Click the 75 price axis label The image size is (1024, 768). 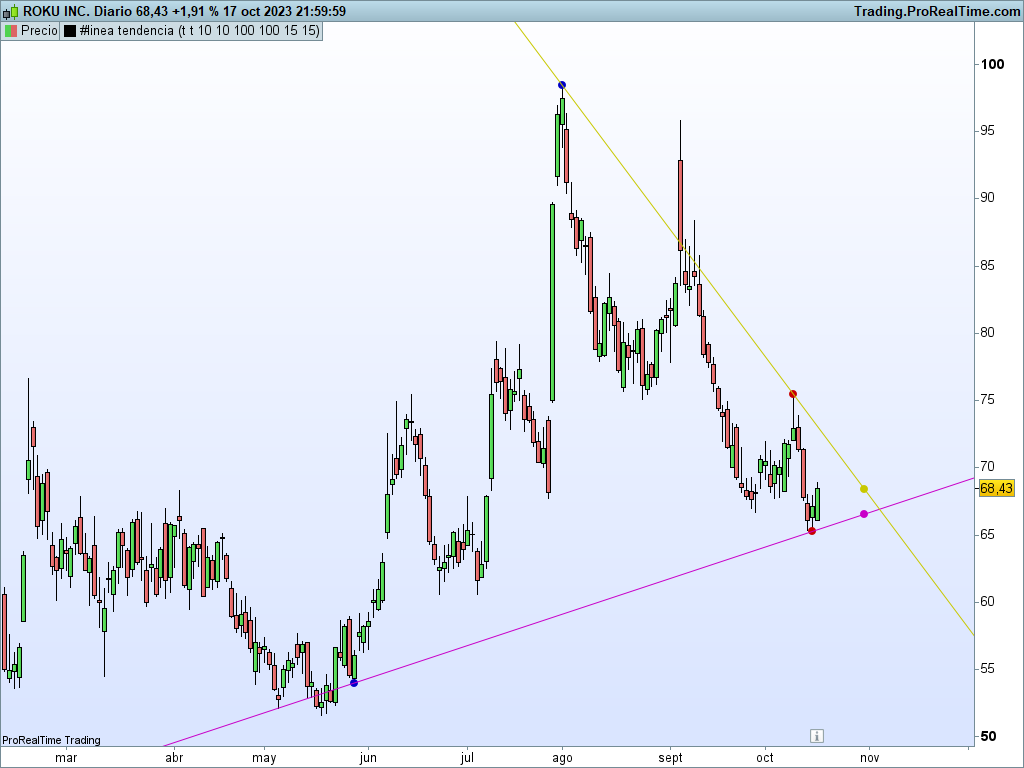pos(987,399)
